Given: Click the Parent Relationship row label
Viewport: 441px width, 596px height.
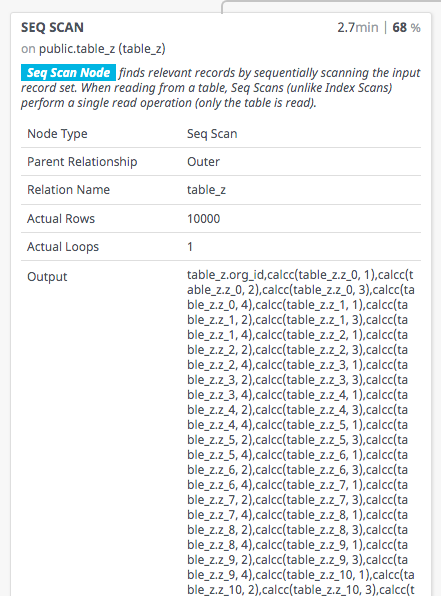Looking at the screenshot, I should click(82, 162).
